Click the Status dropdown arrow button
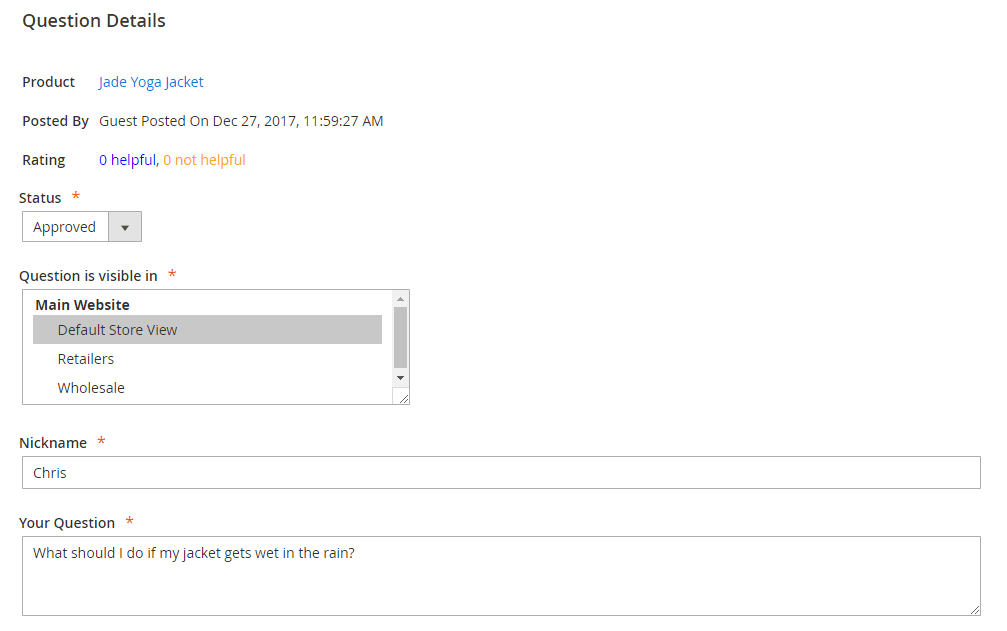Screen dimensions: 1007x631 [125, 227]
